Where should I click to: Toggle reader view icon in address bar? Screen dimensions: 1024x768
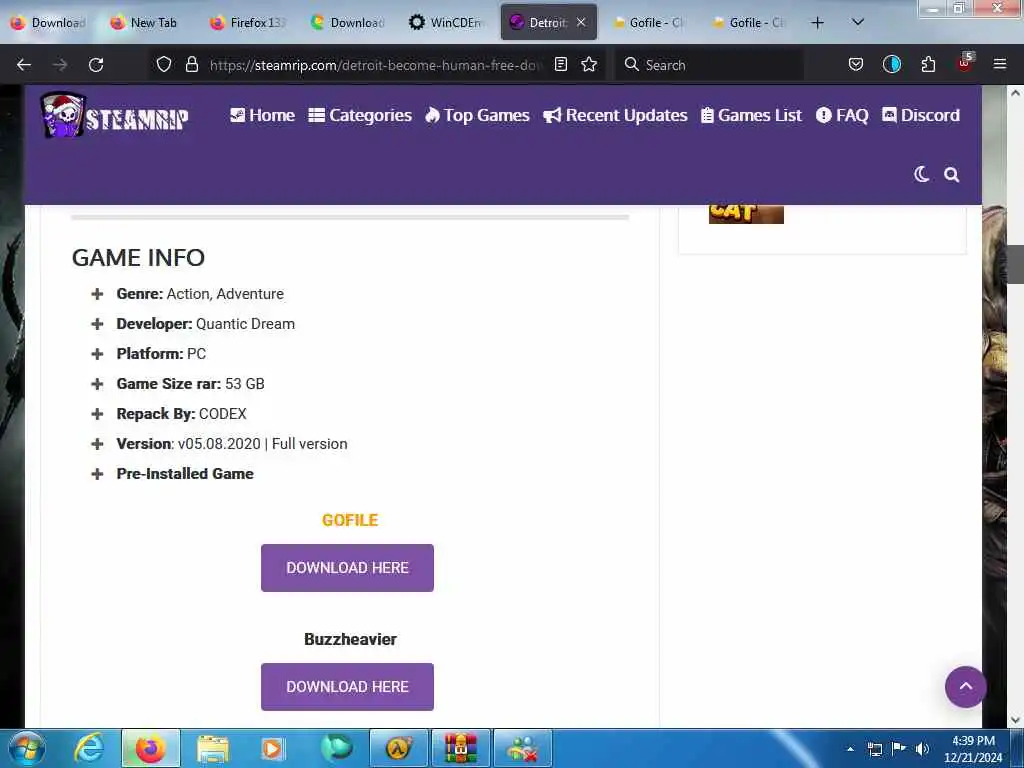click(x=560, y=64)
